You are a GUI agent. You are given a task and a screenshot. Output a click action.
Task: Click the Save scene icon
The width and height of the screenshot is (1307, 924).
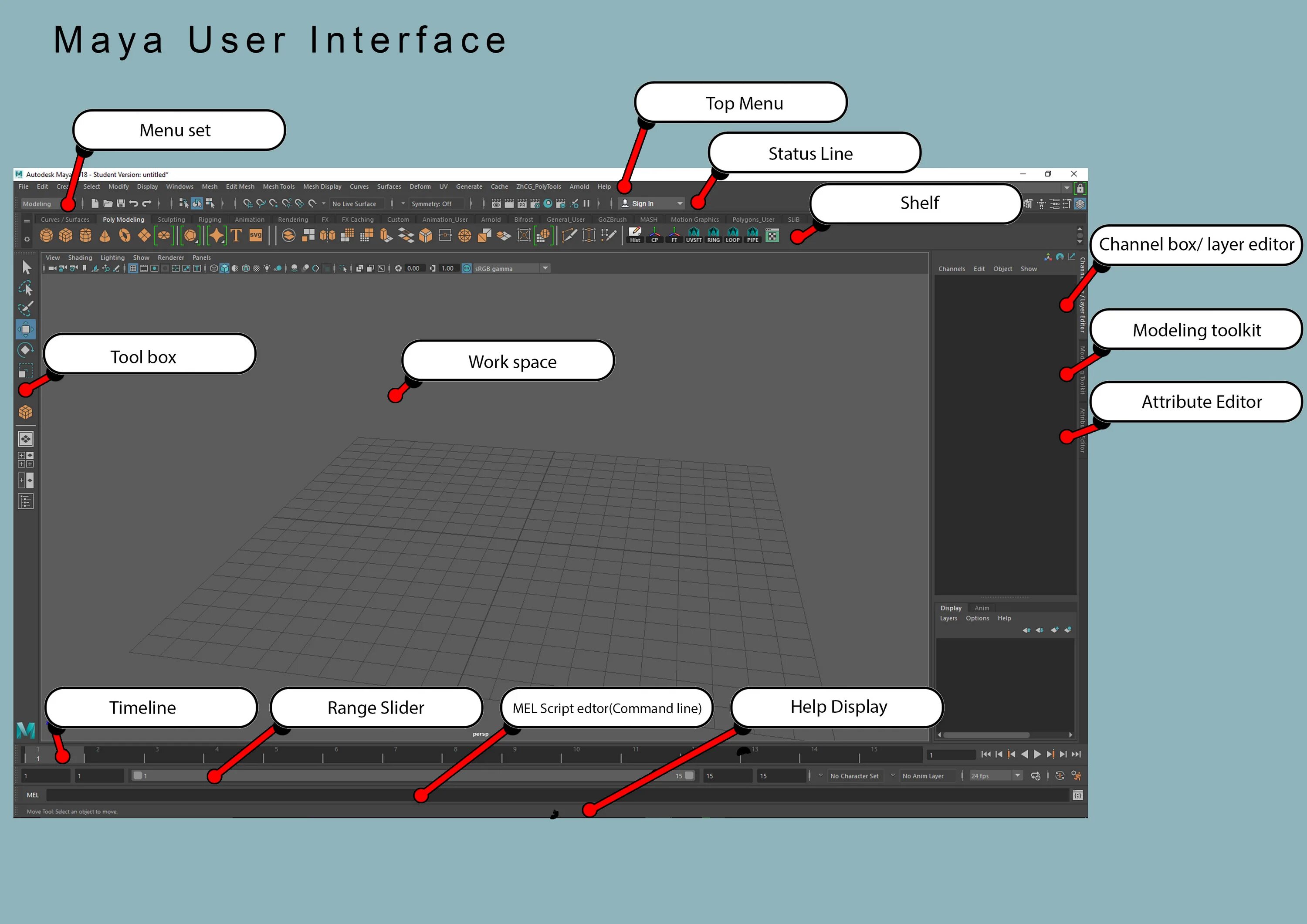click(x=121, y=203)
